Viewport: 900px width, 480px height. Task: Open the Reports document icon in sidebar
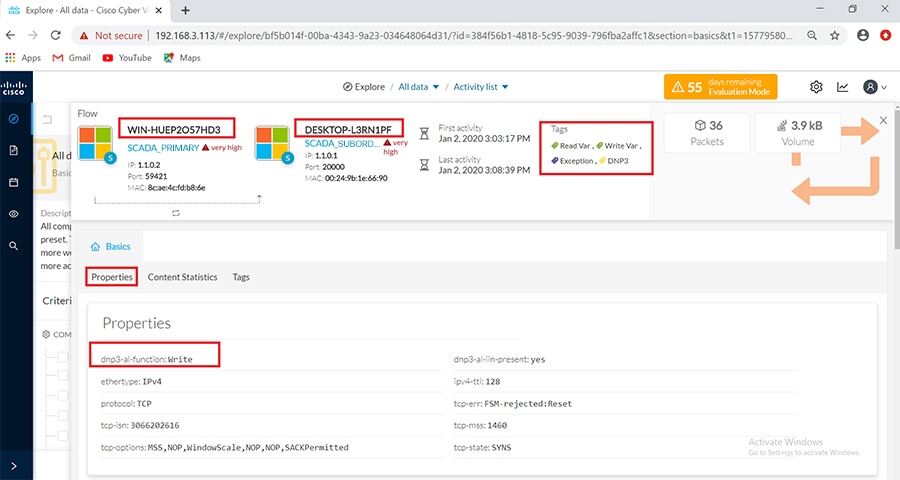pos(14,150)
